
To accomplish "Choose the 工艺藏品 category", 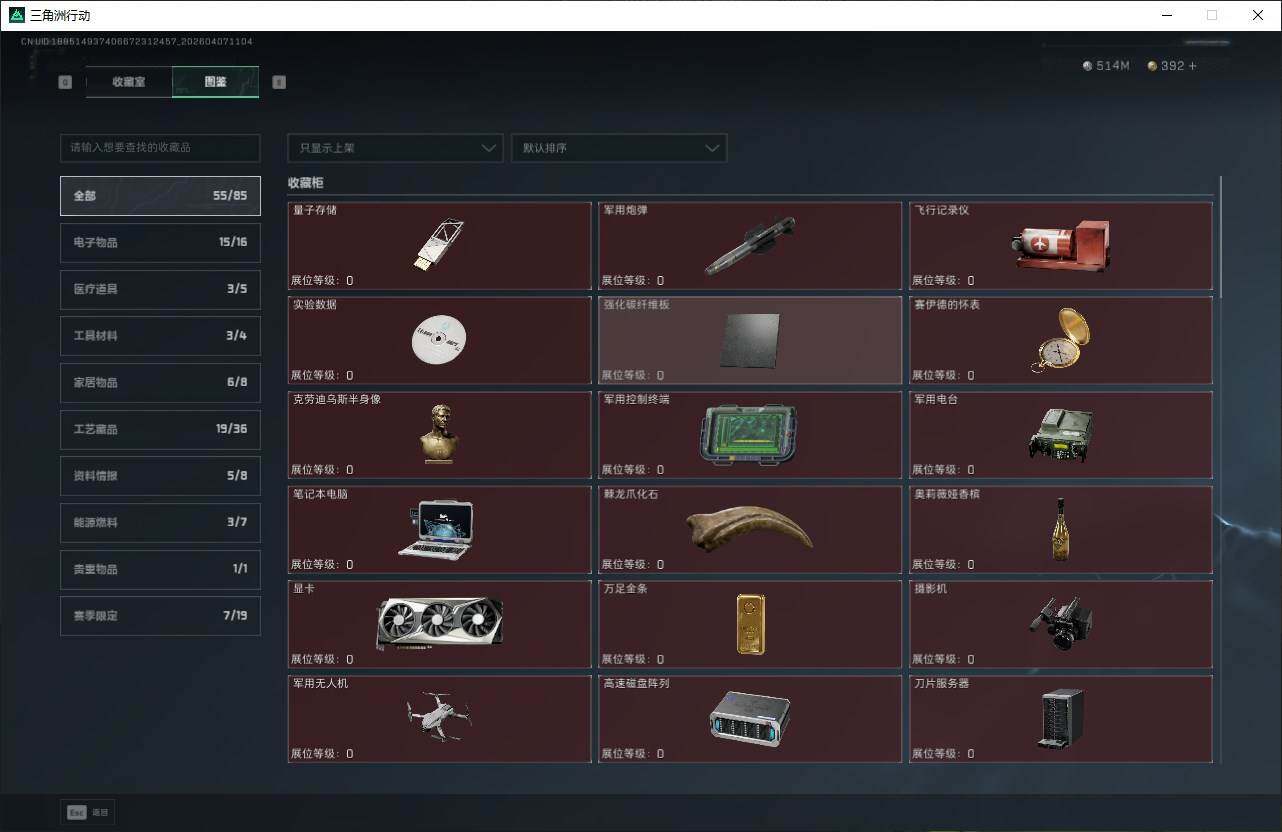I will pos(160,429).
